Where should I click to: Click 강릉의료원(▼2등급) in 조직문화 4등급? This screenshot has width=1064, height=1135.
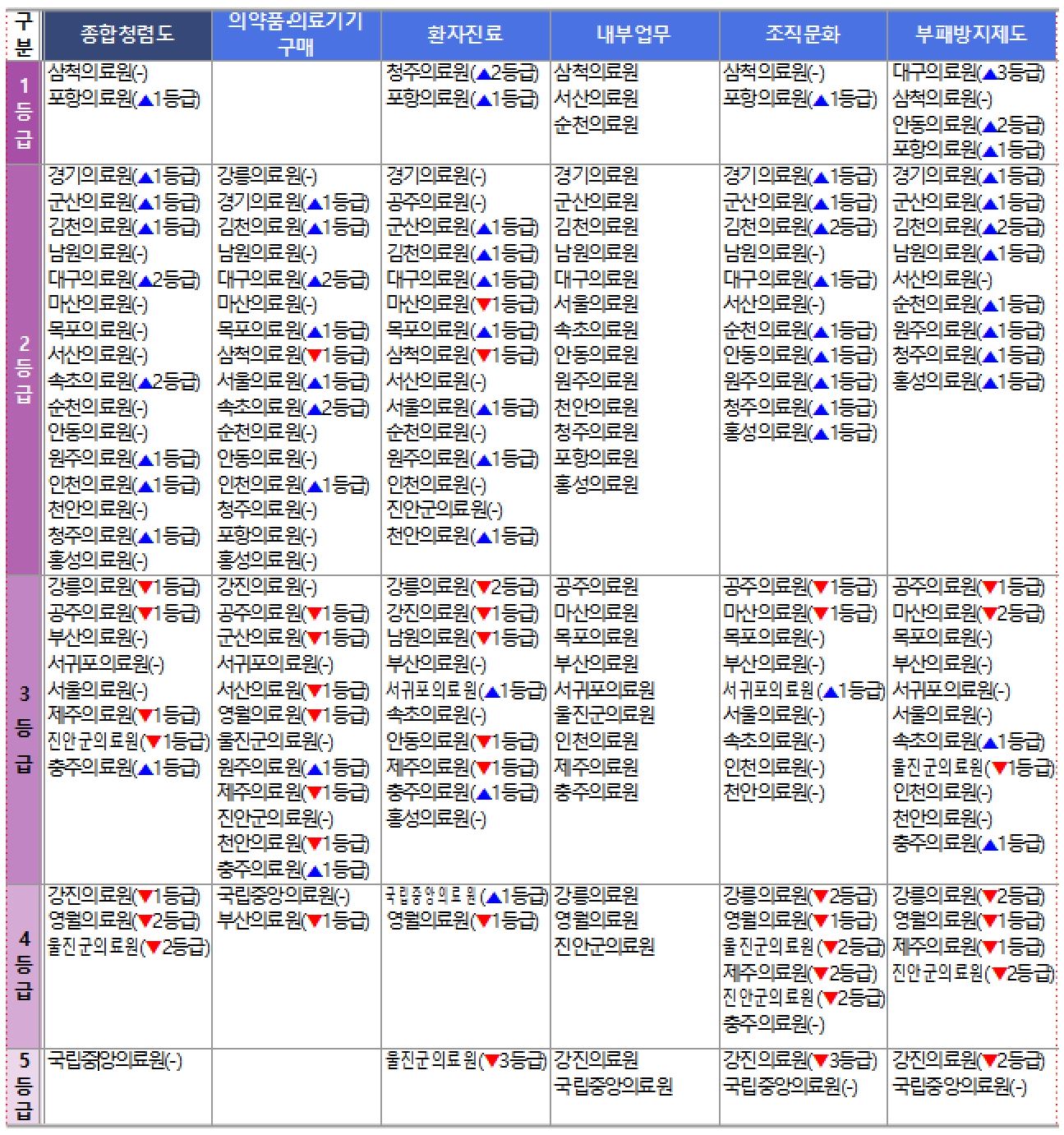click(800, 895)
